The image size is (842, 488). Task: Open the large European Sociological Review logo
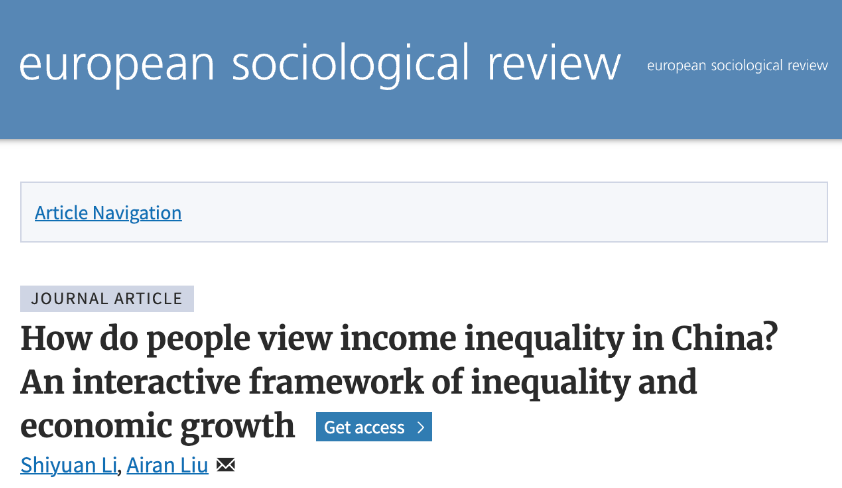320,64
